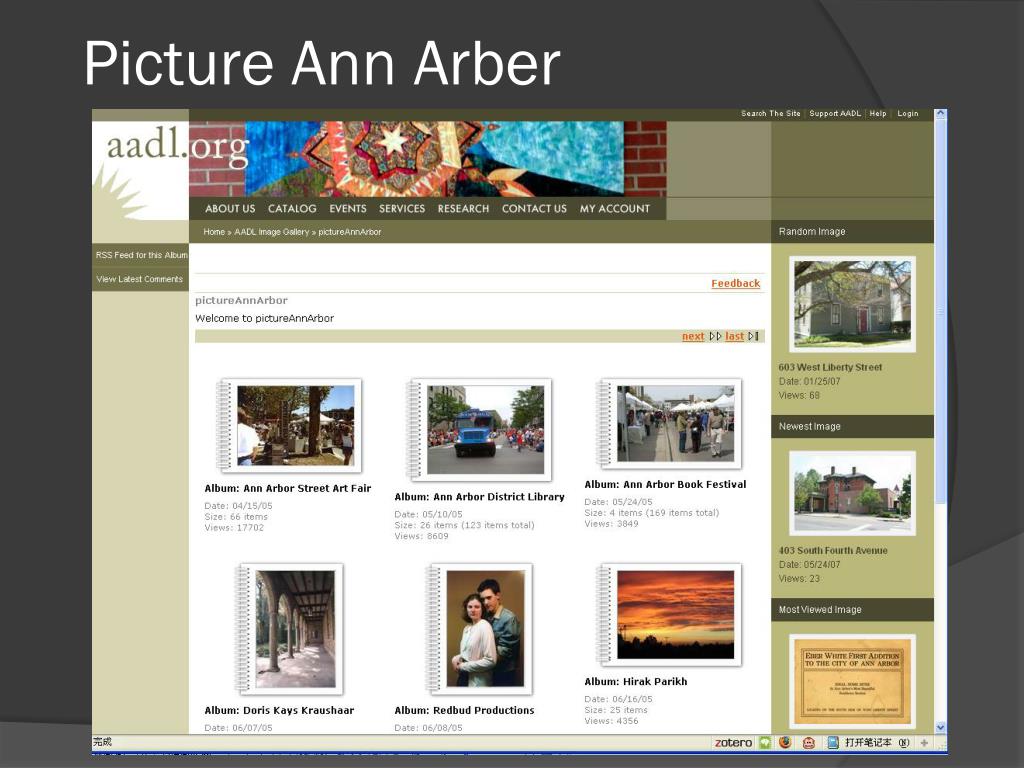1024x768 pixels.
Task: Click the Firefox icon in status bar
Action: (x=785, y=743)
